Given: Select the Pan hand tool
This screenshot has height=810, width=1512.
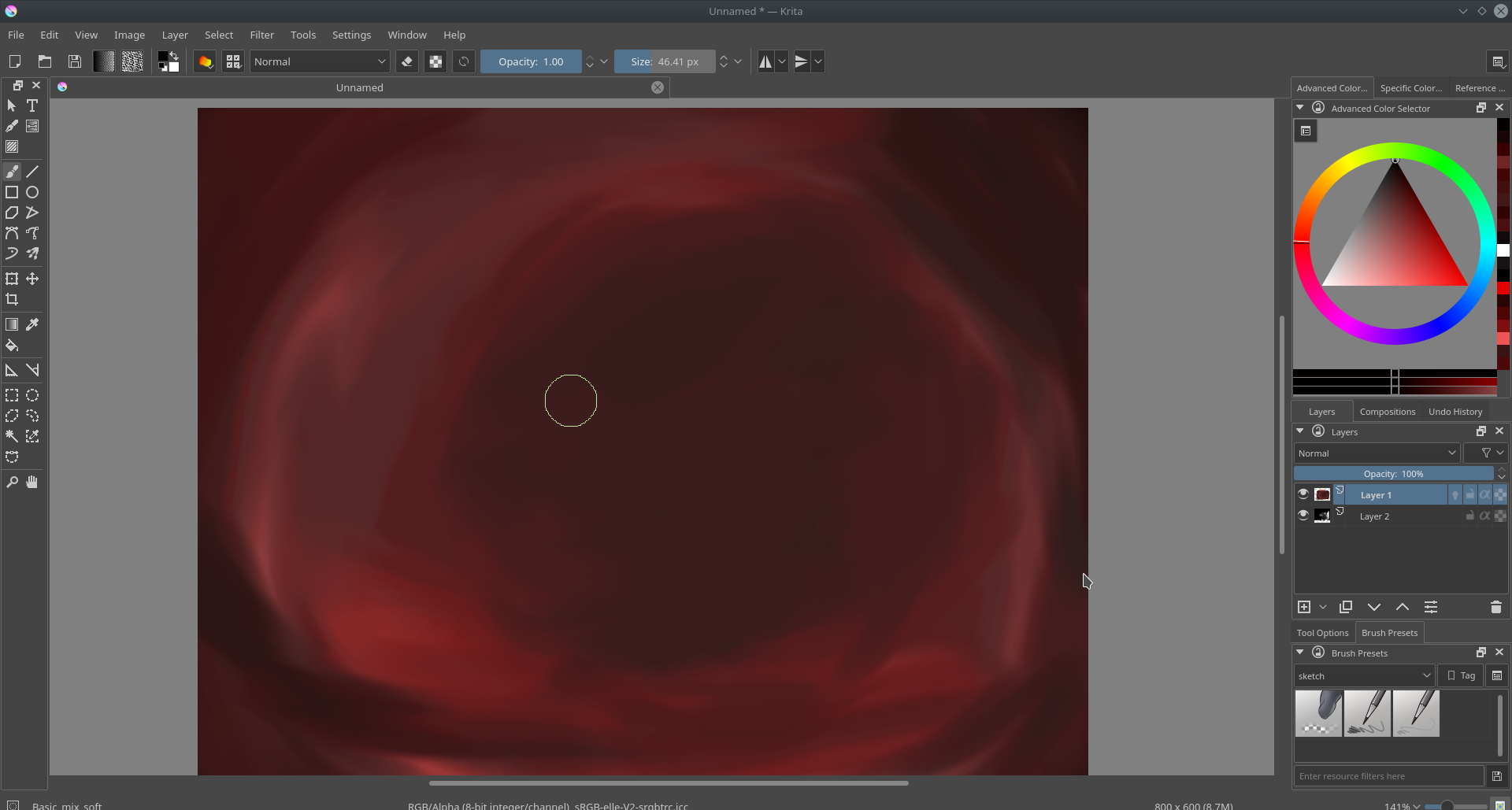Looking at the screenshot, I should [x=32, y=482].
